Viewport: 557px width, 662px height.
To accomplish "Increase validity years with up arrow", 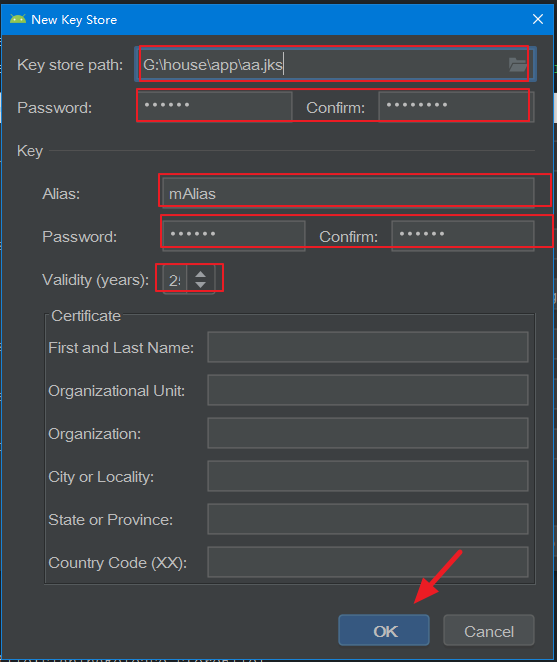I will coord(201,274).
